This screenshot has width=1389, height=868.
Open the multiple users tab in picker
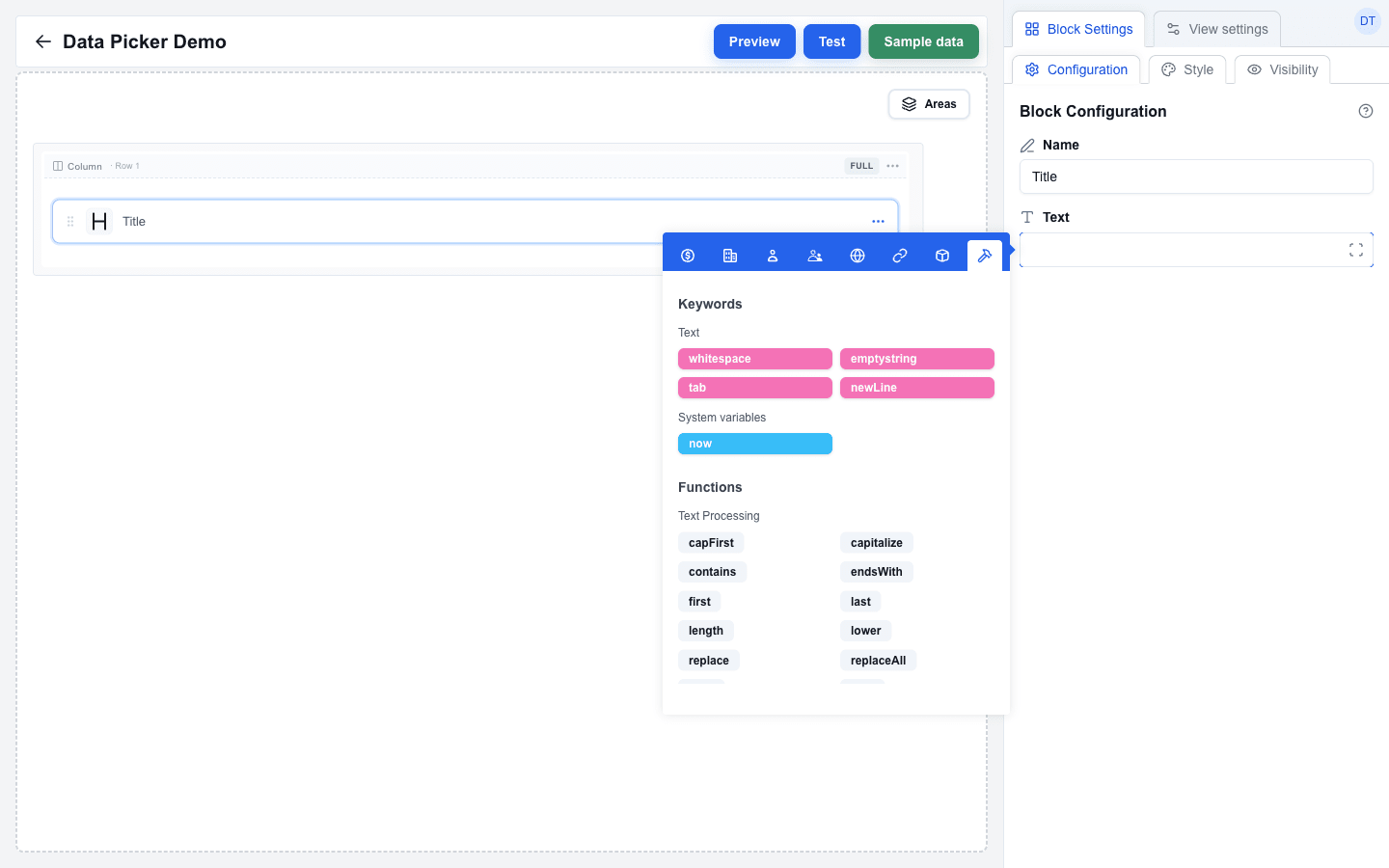815,256
